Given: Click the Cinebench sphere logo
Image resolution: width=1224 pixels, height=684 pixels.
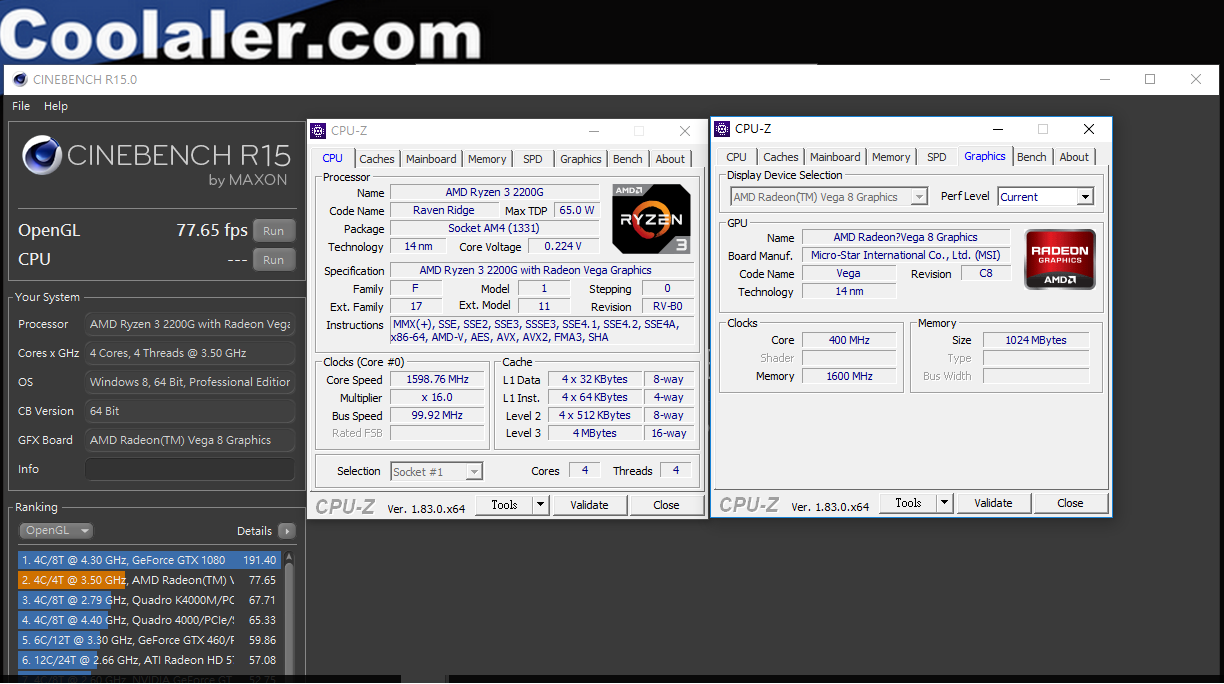Looking at the screenshot, I should pos(42,156).
